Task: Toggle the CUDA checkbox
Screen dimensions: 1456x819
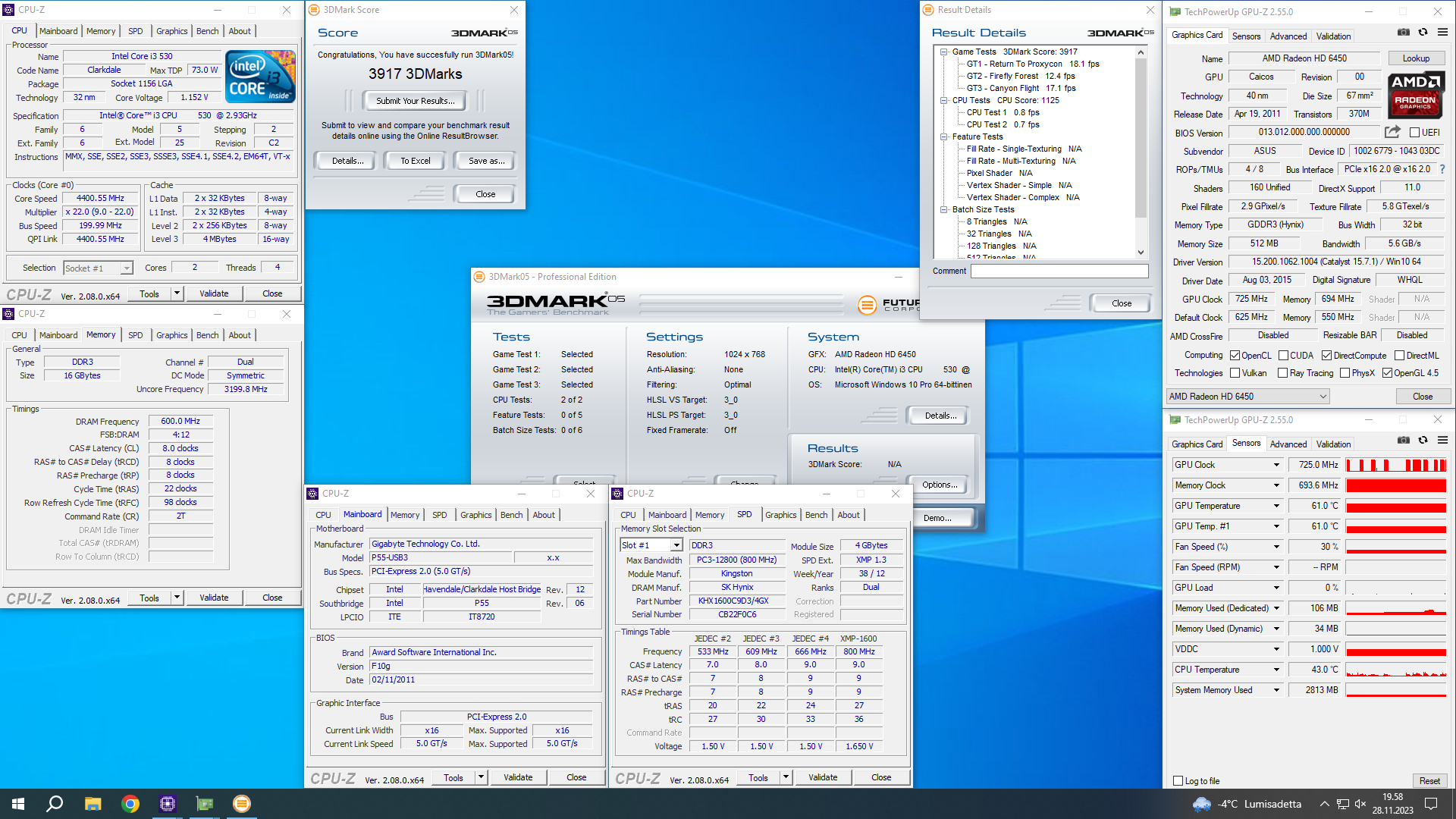Action: tap(1283, 356)
